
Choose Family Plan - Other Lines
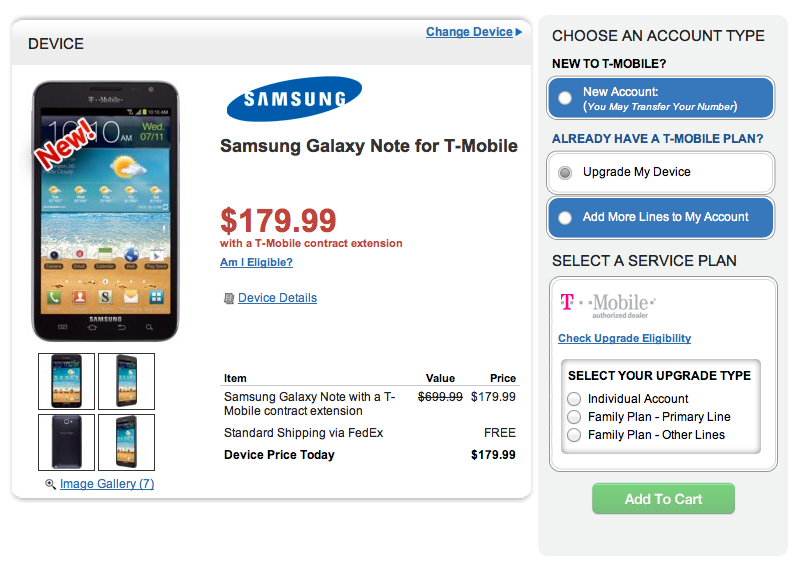(574, 435)
